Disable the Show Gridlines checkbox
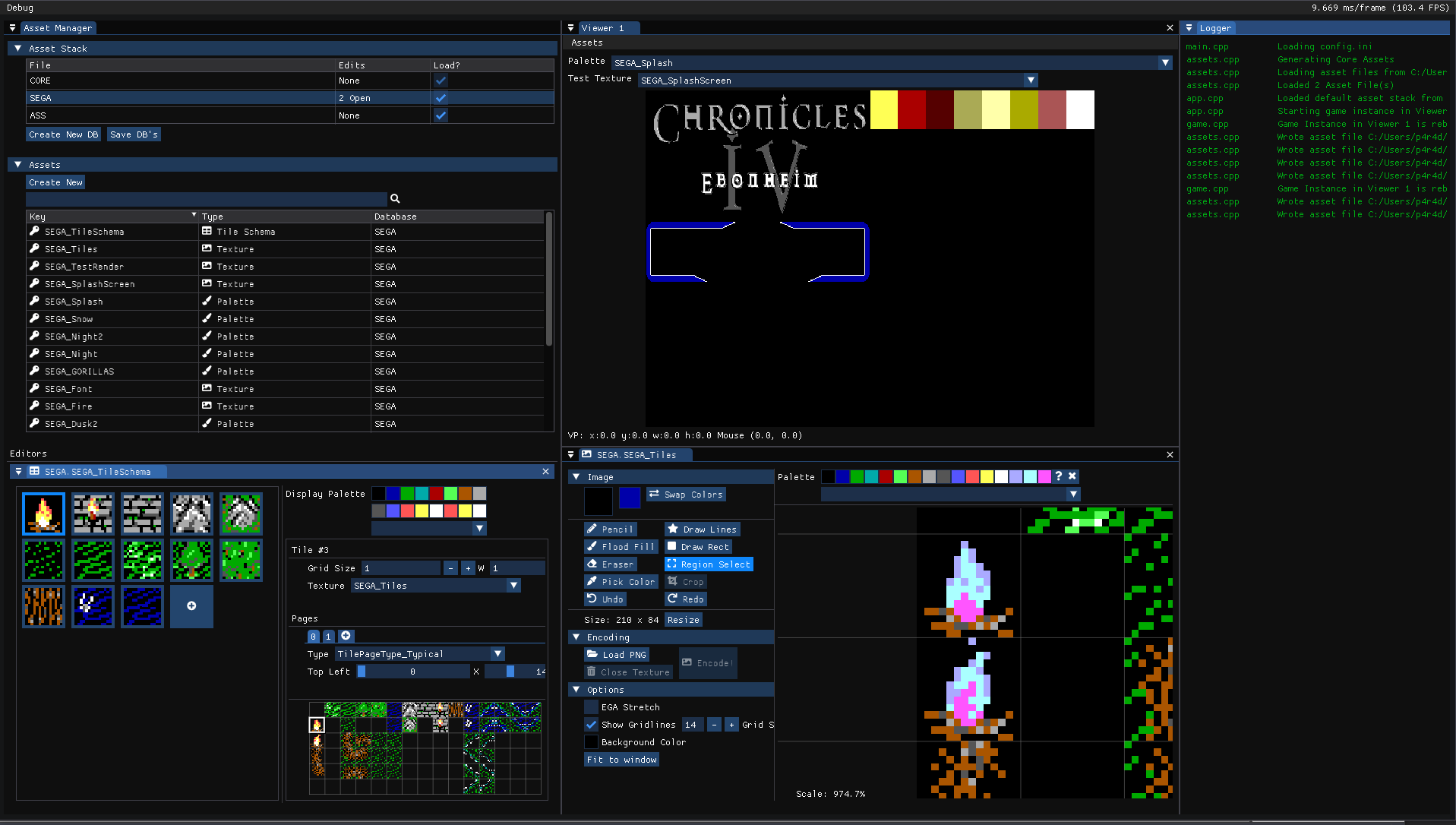1456x825 pixels. pos(591,725)
